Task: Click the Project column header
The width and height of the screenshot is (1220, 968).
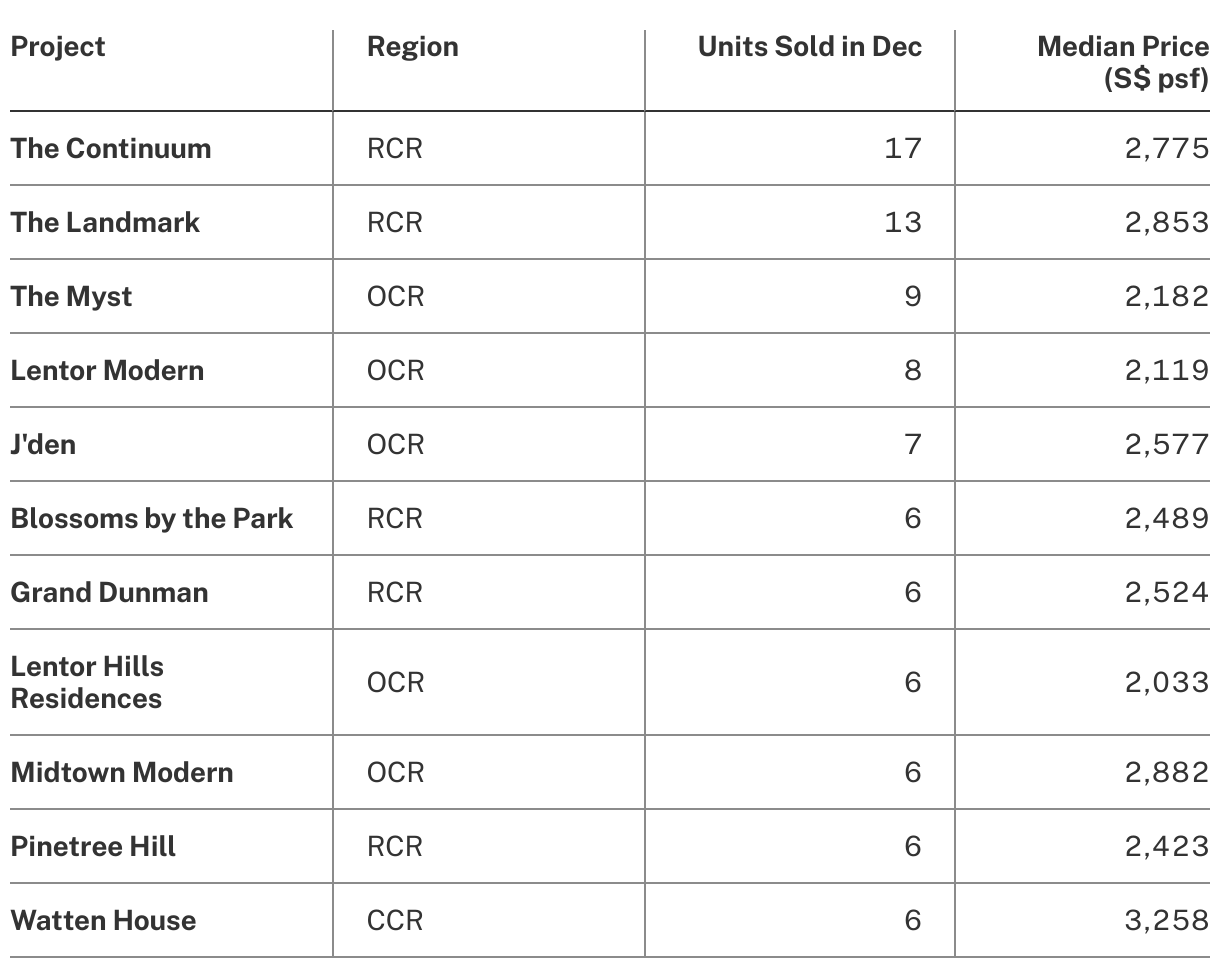Action: (58, 47)
